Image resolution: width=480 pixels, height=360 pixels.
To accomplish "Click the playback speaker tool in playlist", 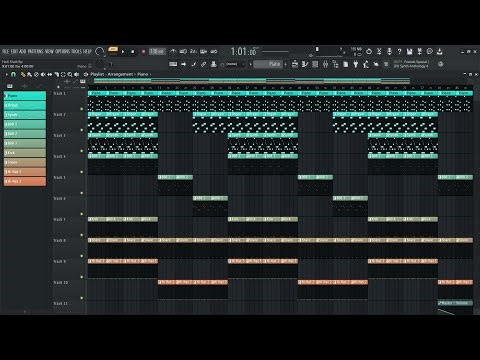I will pyautogui.click(x=77, y=74).
